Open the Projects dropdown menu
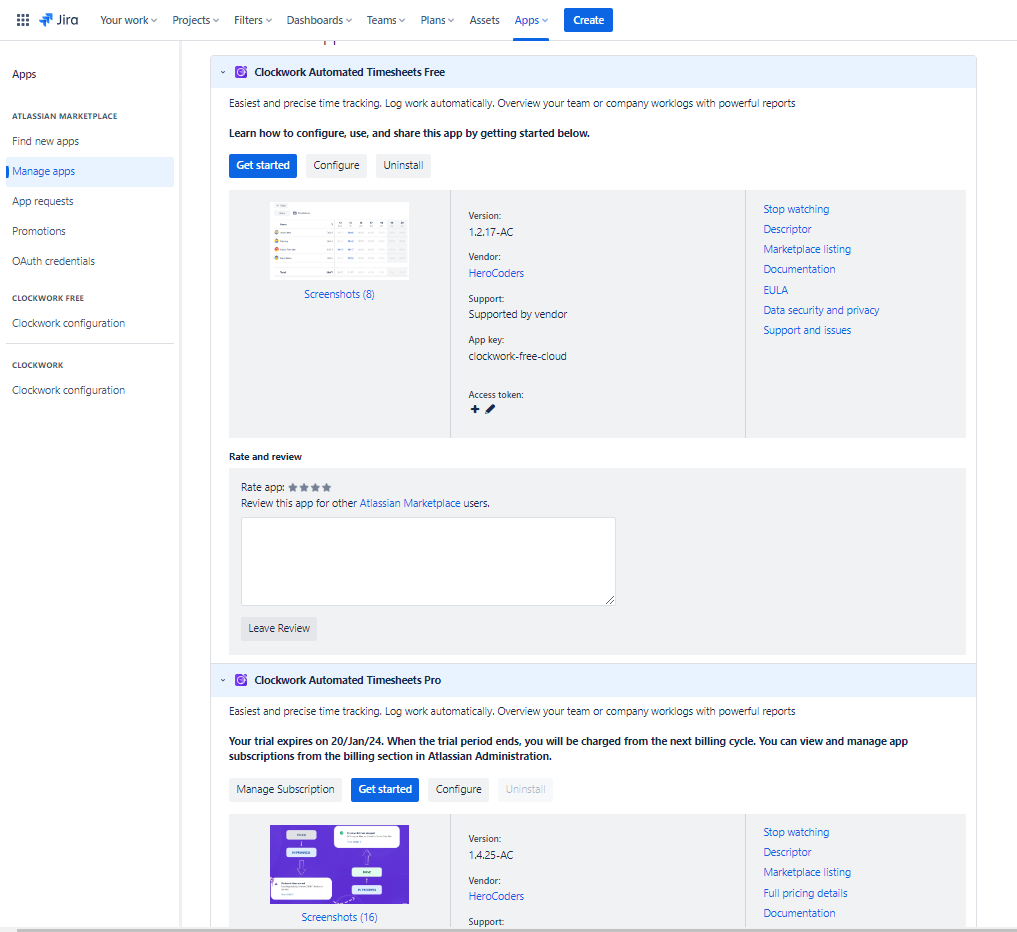 tap(195, 20)
